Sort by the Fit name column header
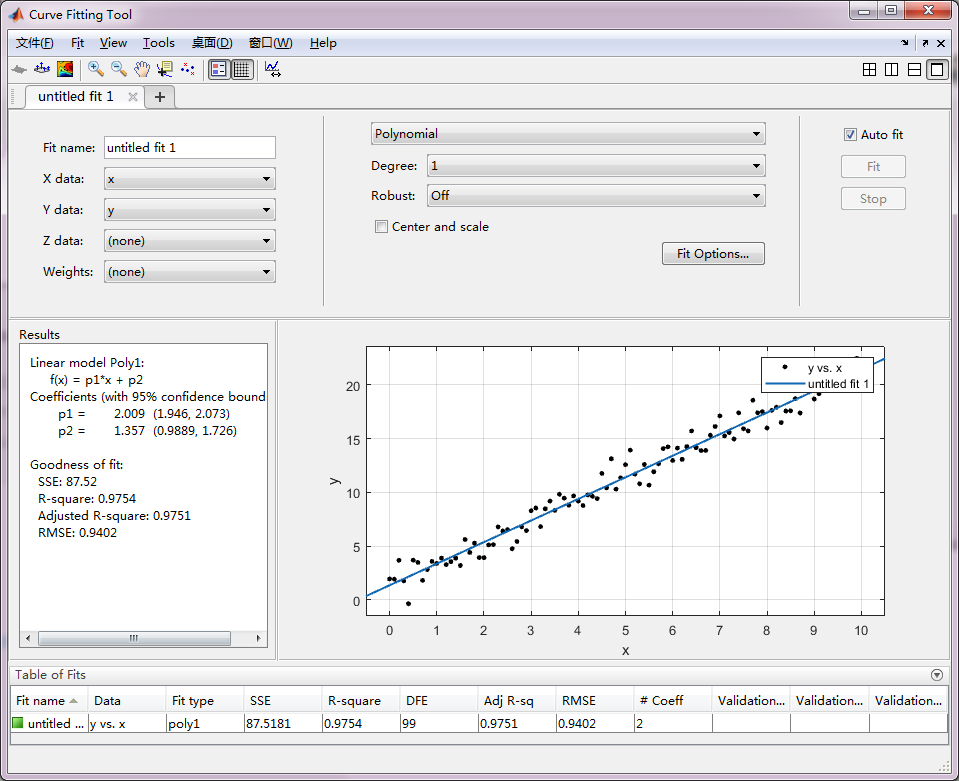The image size is (959, 781). 50,701
